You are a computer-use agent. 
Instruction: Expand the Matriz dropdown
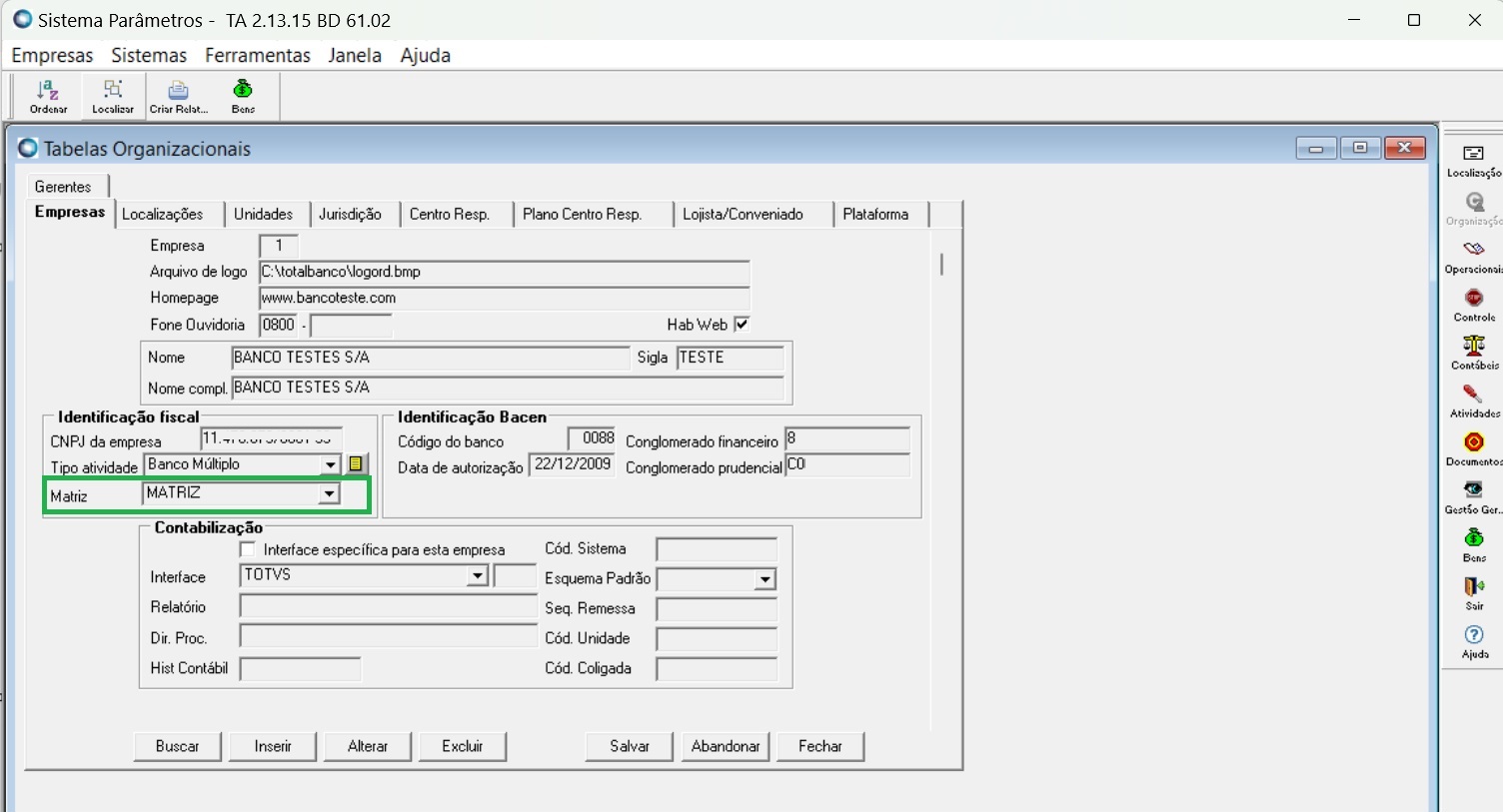tap(329, 493)
